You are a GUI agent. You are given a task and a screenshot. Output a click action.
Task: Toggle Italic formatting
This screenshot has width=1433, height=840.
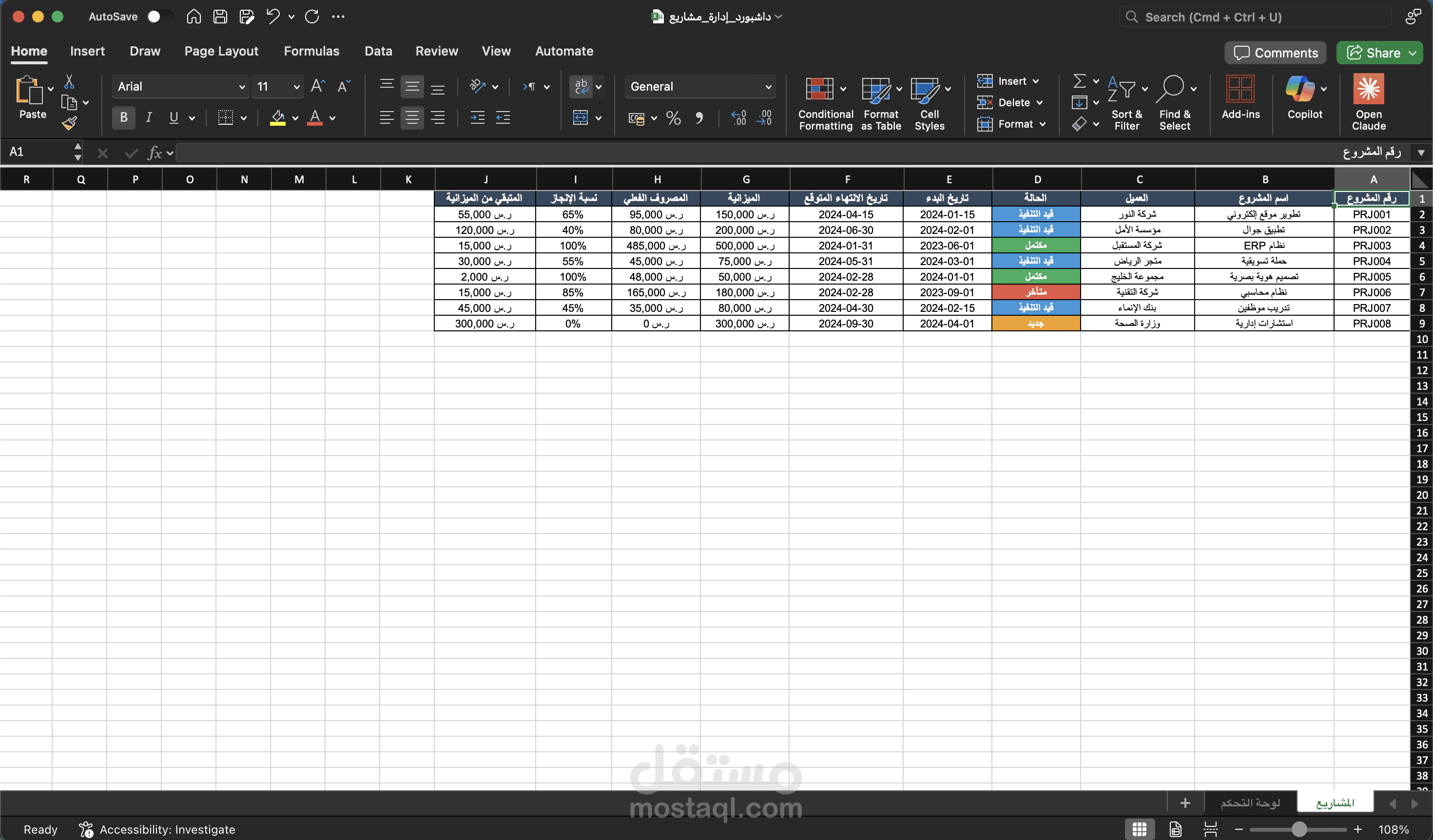(x=148, y=117)
